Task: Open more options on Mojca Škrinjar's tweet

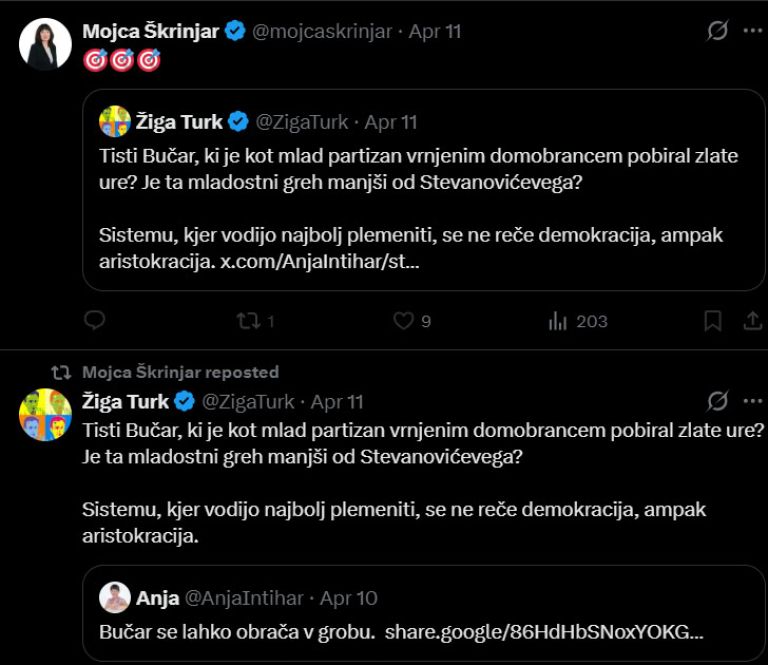Action: [x=753, y=31]
